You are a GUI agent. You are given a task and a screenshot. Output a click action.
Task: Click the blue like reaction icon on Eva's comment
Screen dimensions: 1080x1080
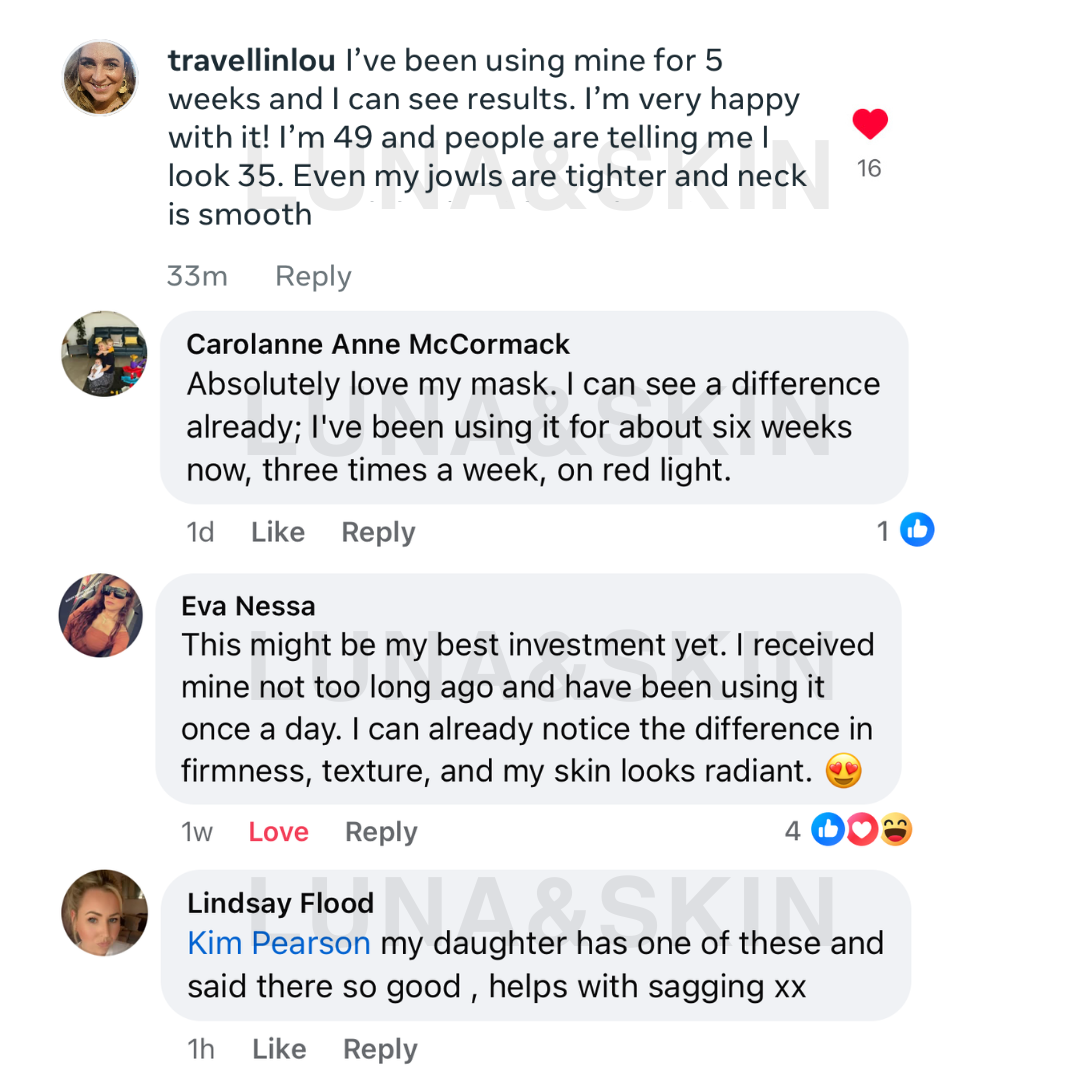[827, 829]
